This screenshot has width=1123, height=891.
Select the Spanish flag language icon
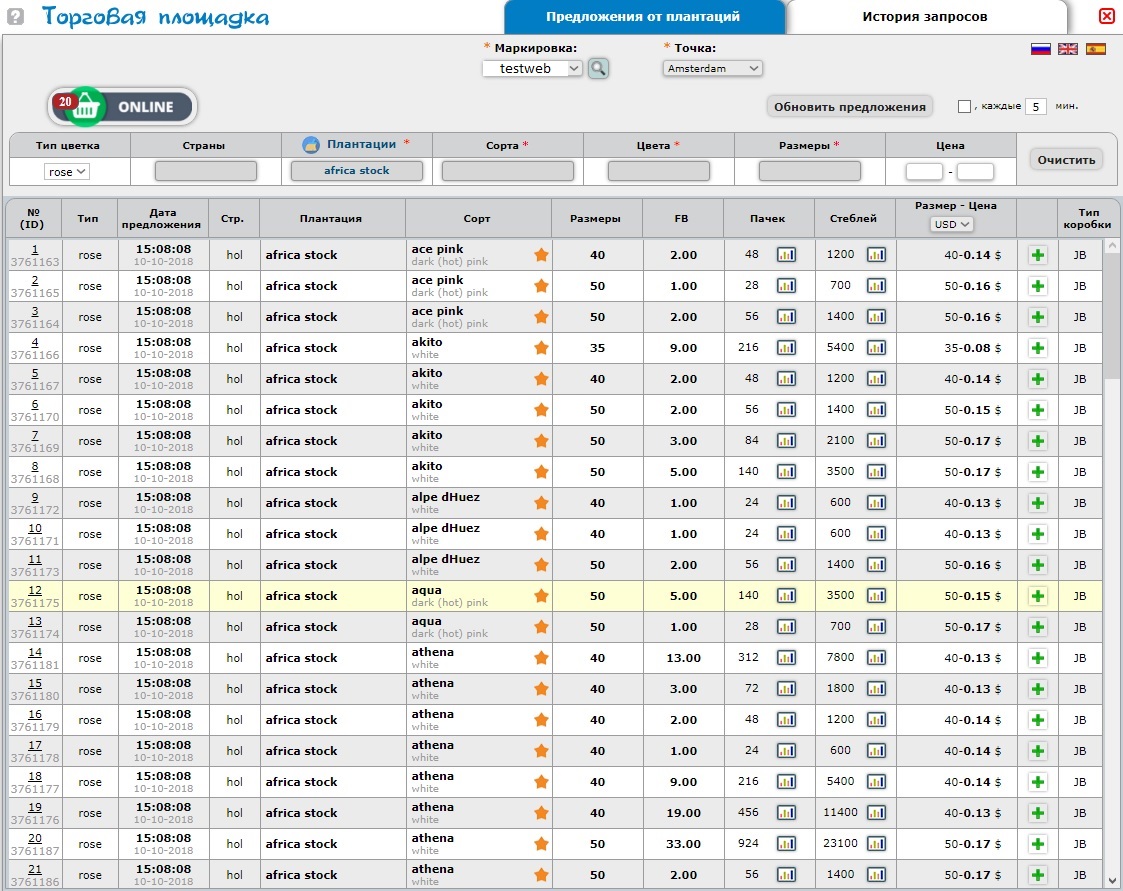pyautogui.click(x=1096, y=49)
